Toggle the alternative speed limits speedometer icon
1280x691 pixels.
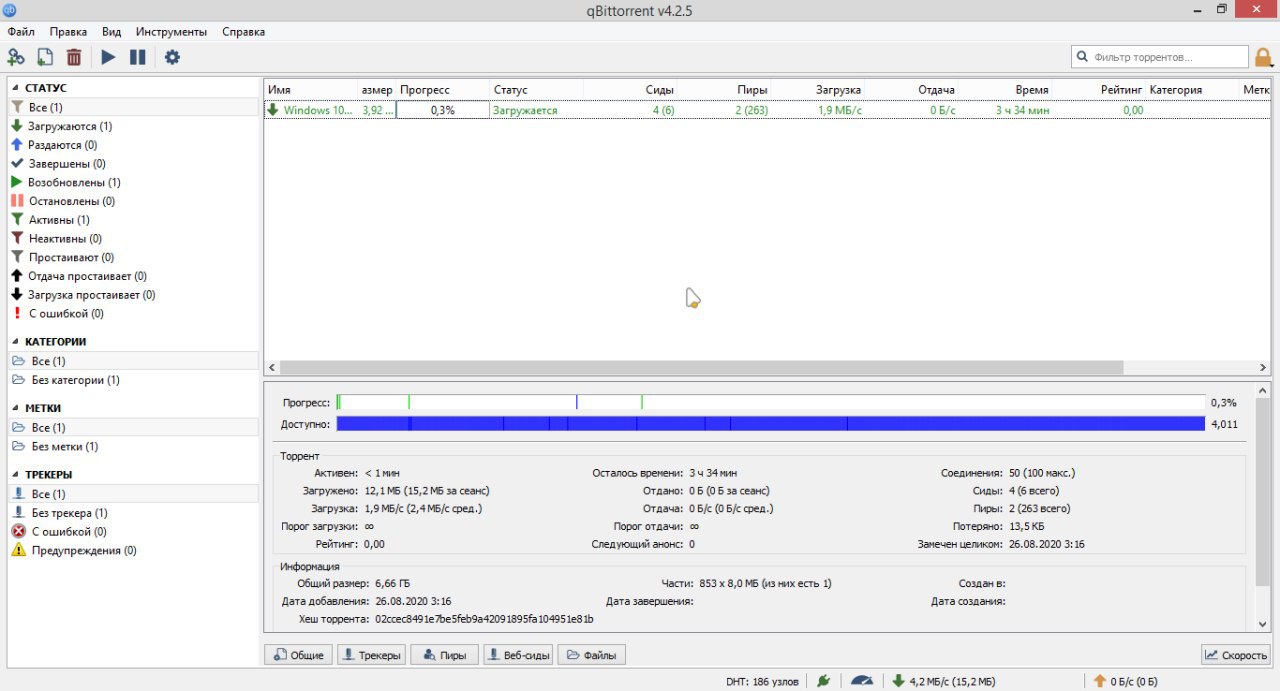click(861, 681)
